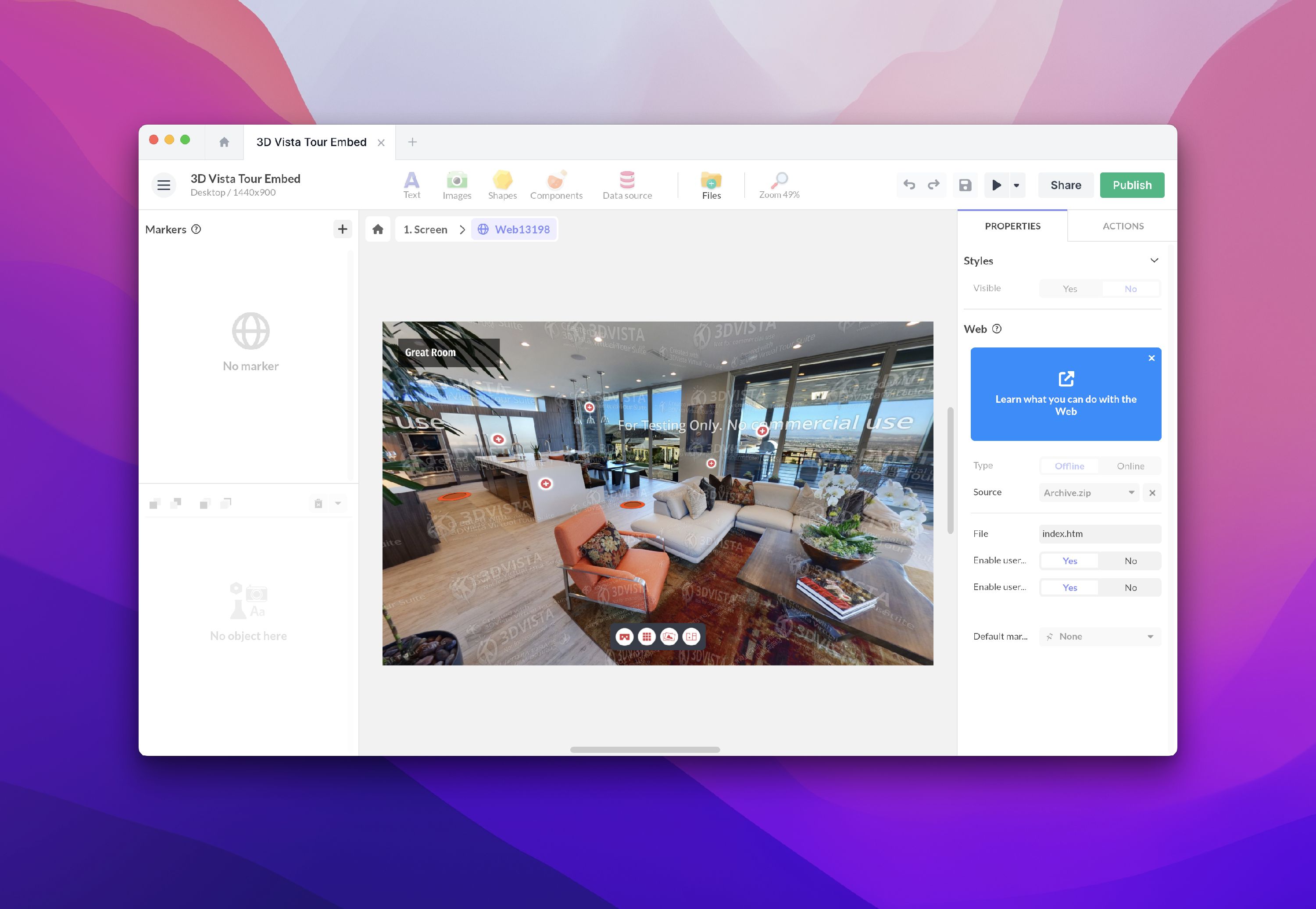Set Visible to Yes
The height and width of the screenshot is (909, 1316).
pyautogui.click(x=1069, y=289)
